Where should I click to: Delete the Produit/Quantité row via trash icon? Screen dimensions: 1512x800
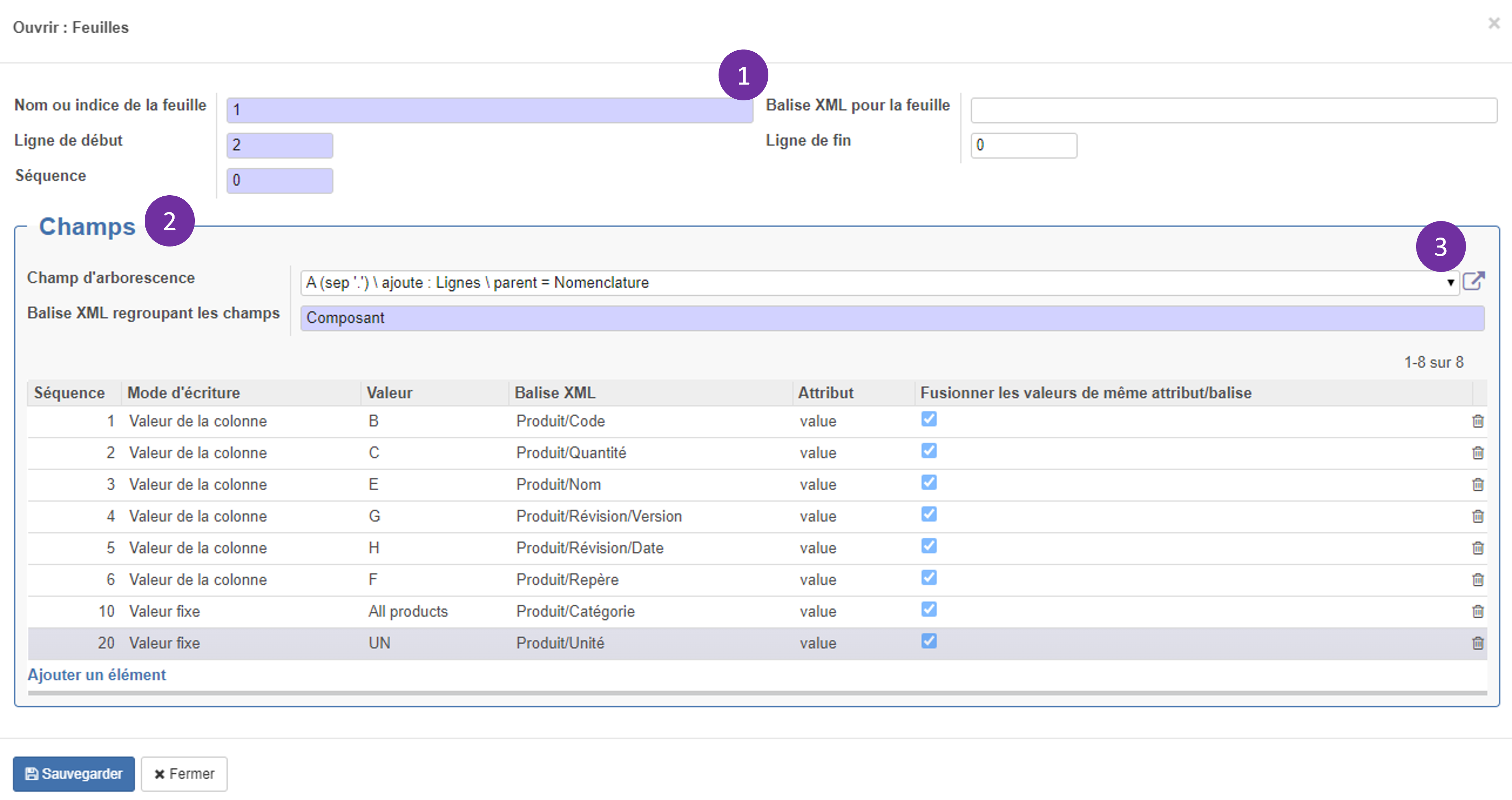tap(1477, 453)
